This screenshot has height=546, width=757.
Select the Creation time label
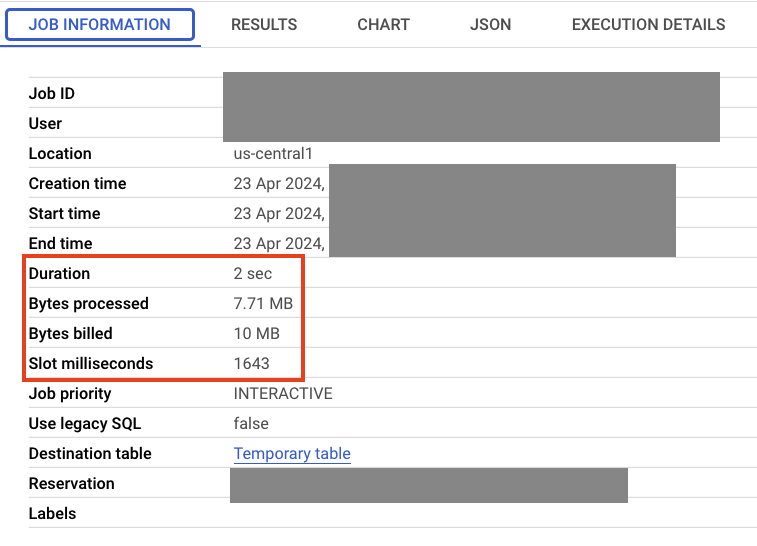[x=77, y=184]
